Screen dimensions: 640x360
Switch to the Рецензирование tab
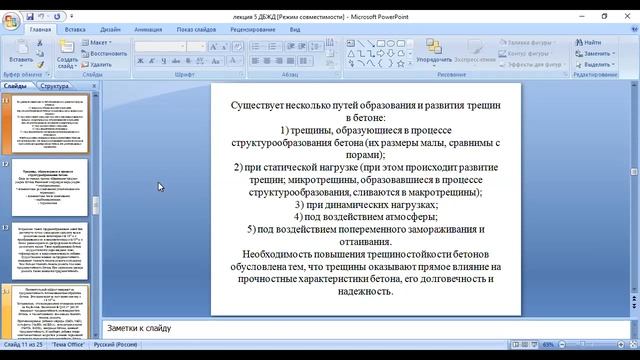point(253,30)
